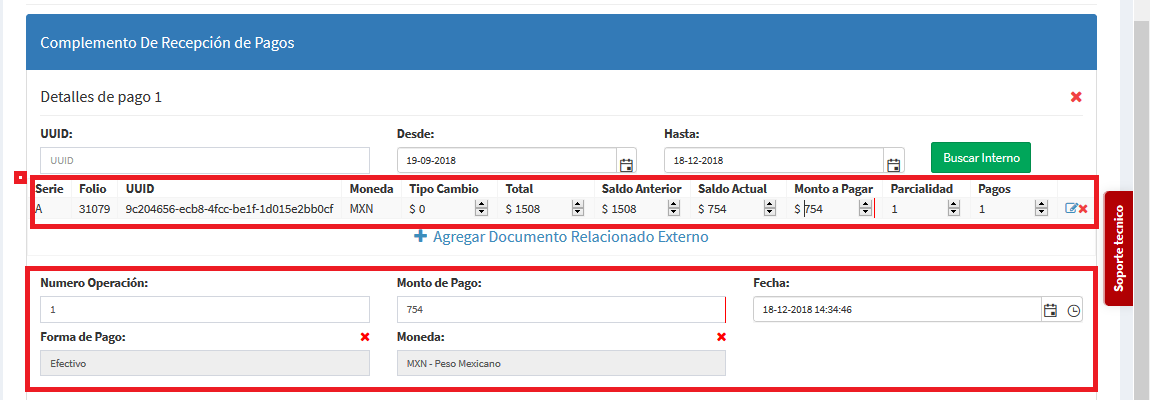Click the Buscar Interno button

980,158
